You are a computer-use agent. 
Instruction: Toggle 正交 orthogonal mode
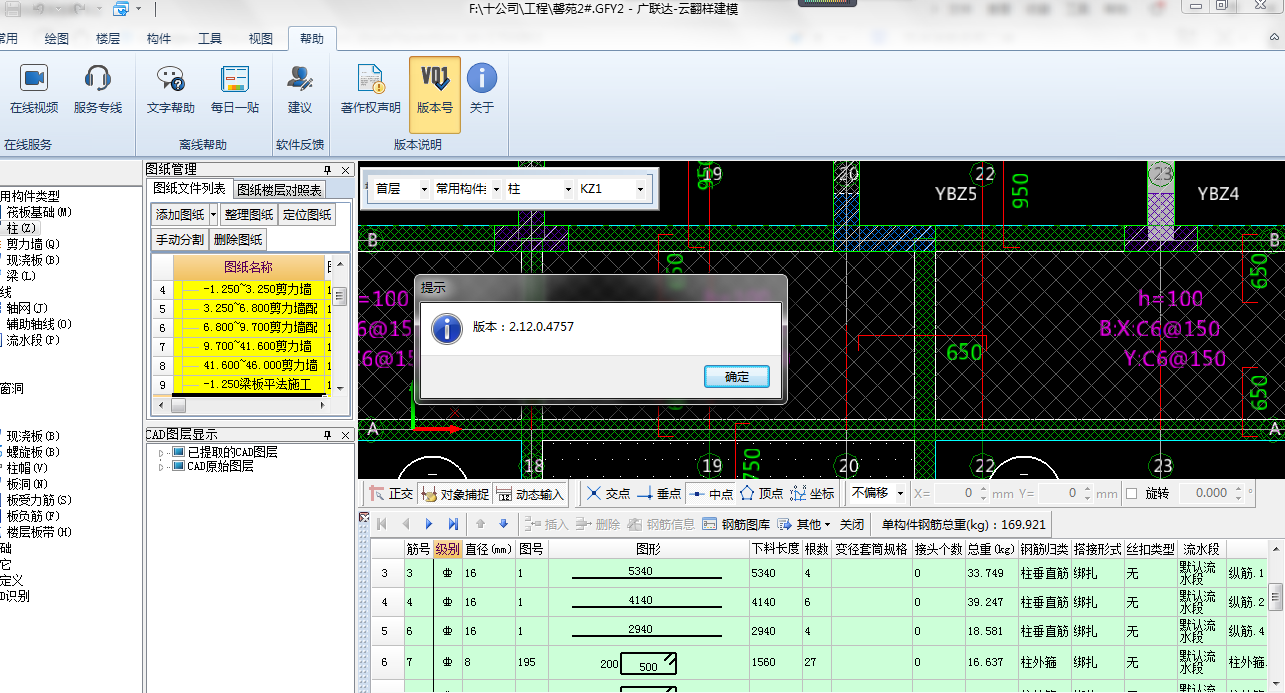(390, 493)
